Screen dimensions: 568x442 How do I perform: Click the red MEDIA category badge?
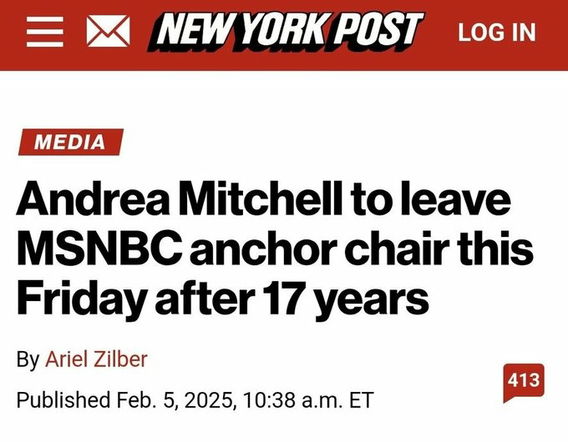[x=71, y=142]
